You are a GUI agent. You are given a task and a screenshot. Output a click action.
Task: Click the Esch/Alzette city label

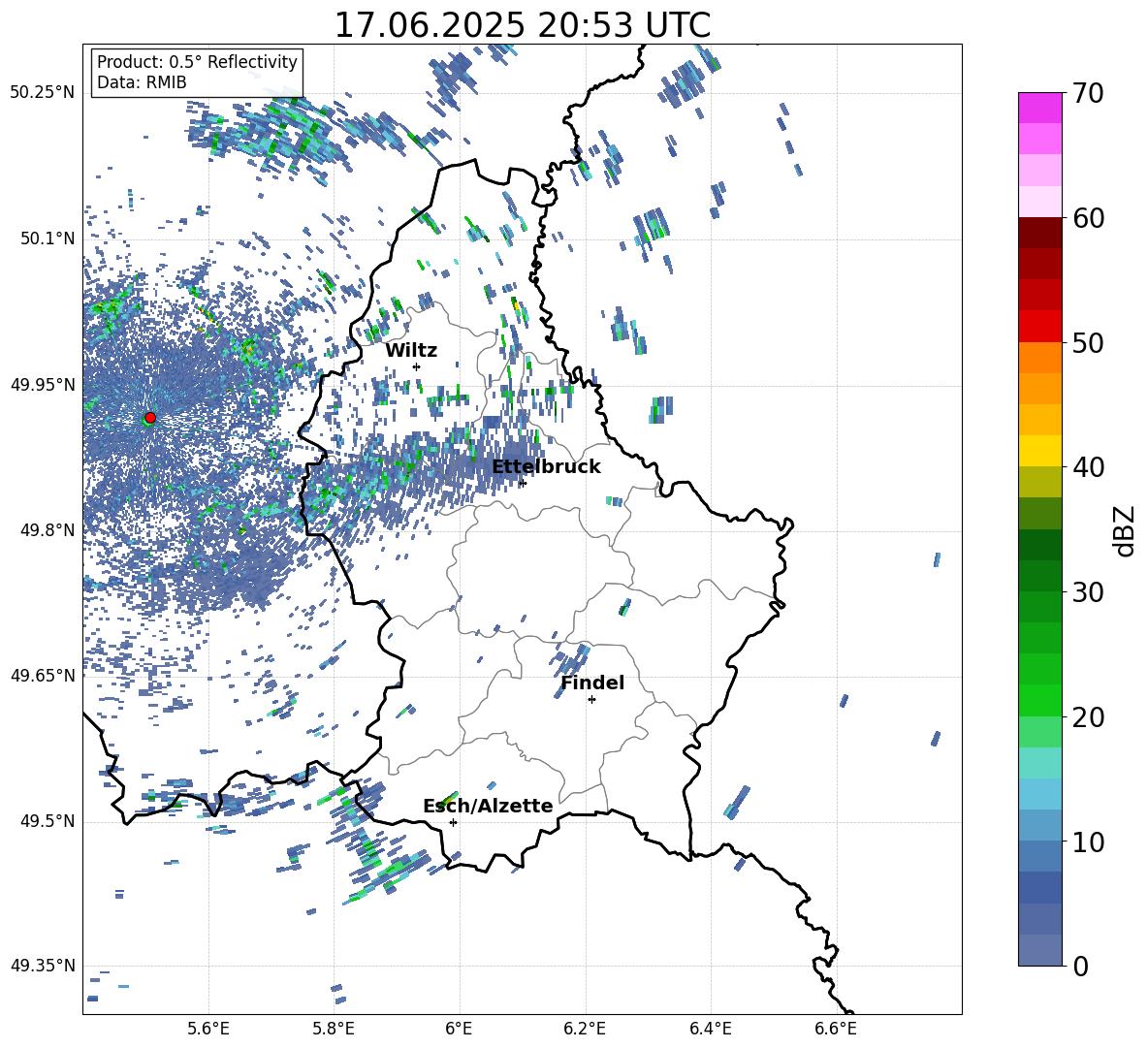pos(488,806)
